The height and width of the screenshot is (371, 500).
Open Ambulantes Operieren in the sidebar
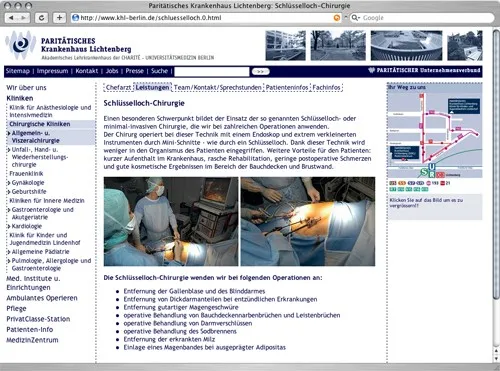pos(42,298)
